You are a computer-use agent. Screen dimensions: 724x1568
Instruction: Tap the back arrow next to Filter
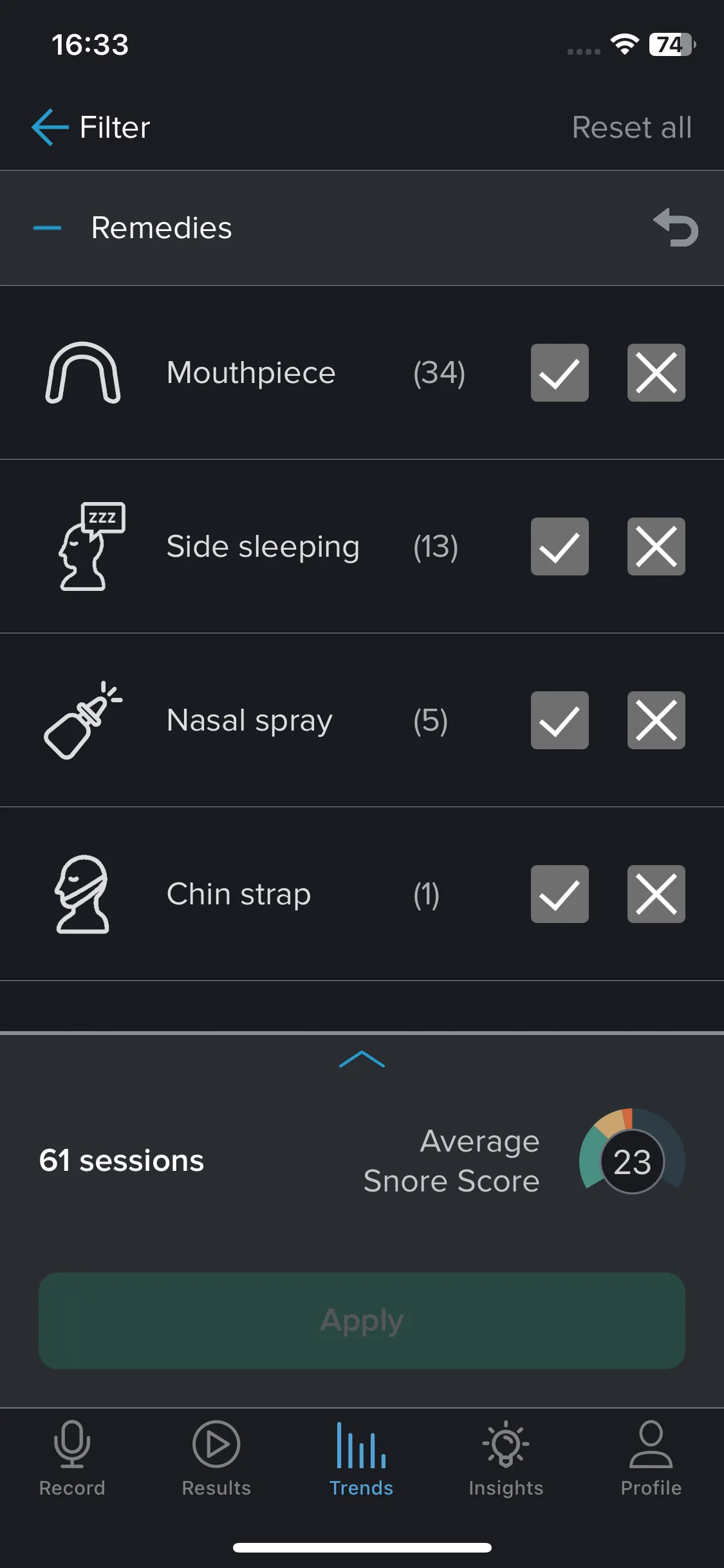pyautogui.click(x=50, y=127)
